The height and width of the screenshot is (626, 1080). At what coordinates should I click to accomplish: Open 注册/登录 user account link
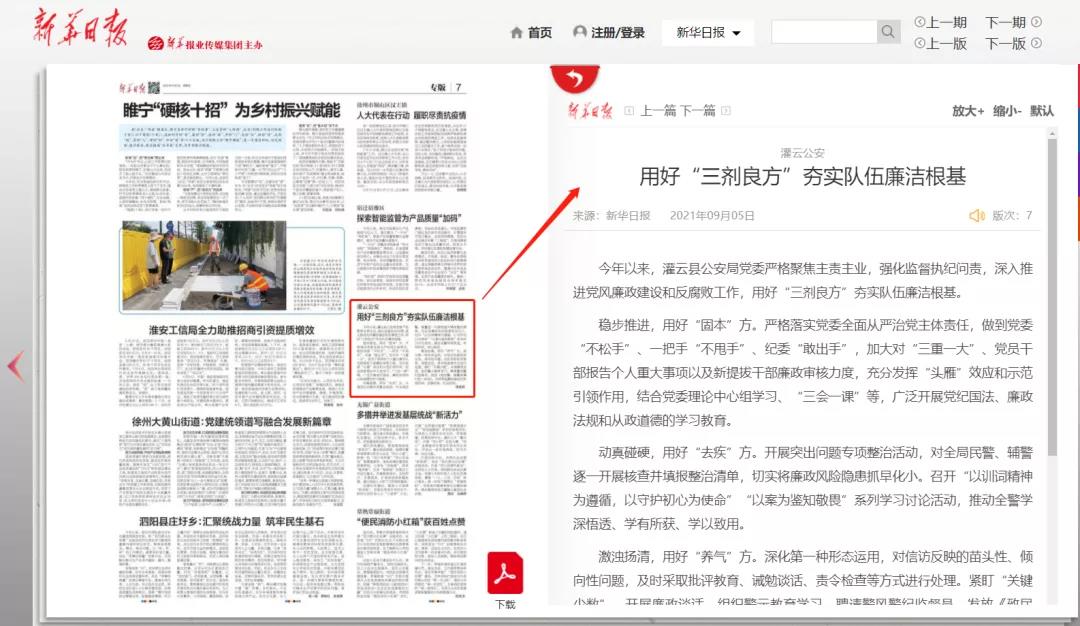click(609, 32)
